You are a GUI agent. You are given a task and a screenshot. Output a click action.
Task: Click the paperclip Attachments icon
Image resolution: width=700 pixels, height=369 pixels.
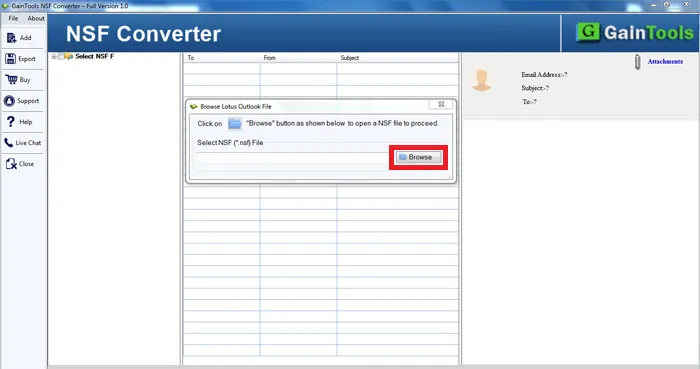point(638,62)
